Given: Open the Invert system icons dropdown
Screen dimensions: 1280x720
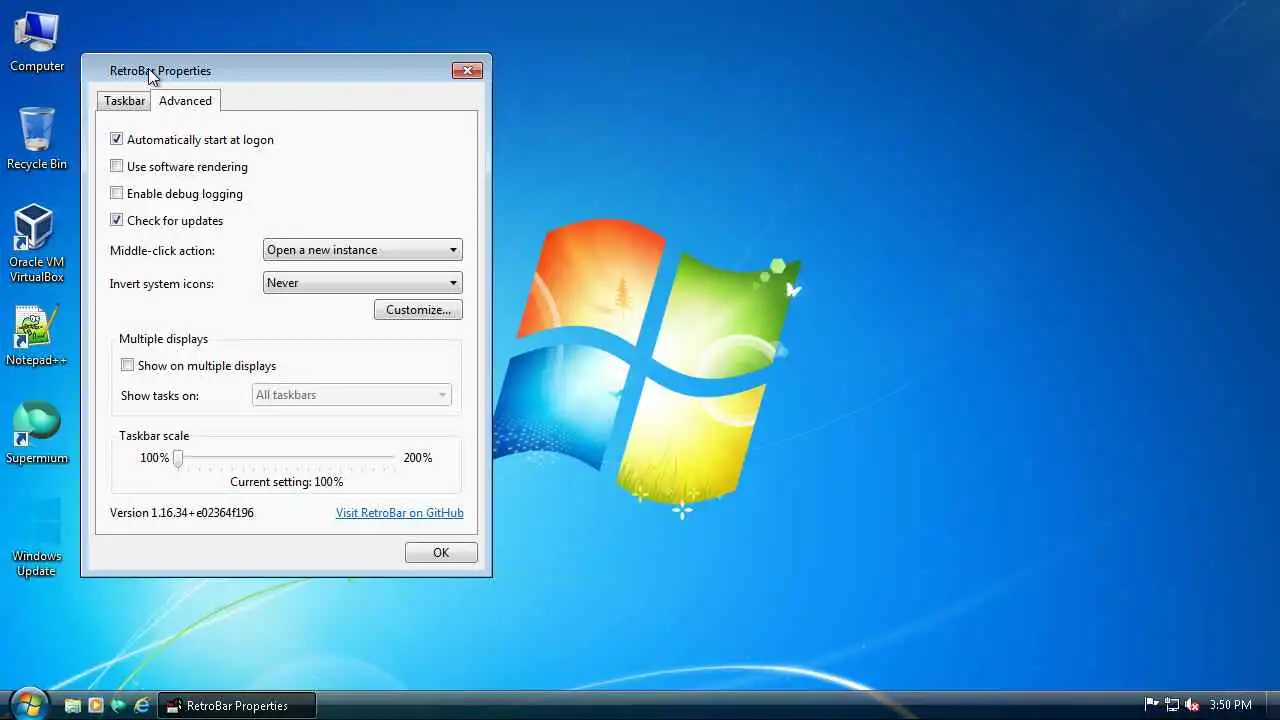Looking at the screenshot, I should pyautogui.click(x=363, y=283).
